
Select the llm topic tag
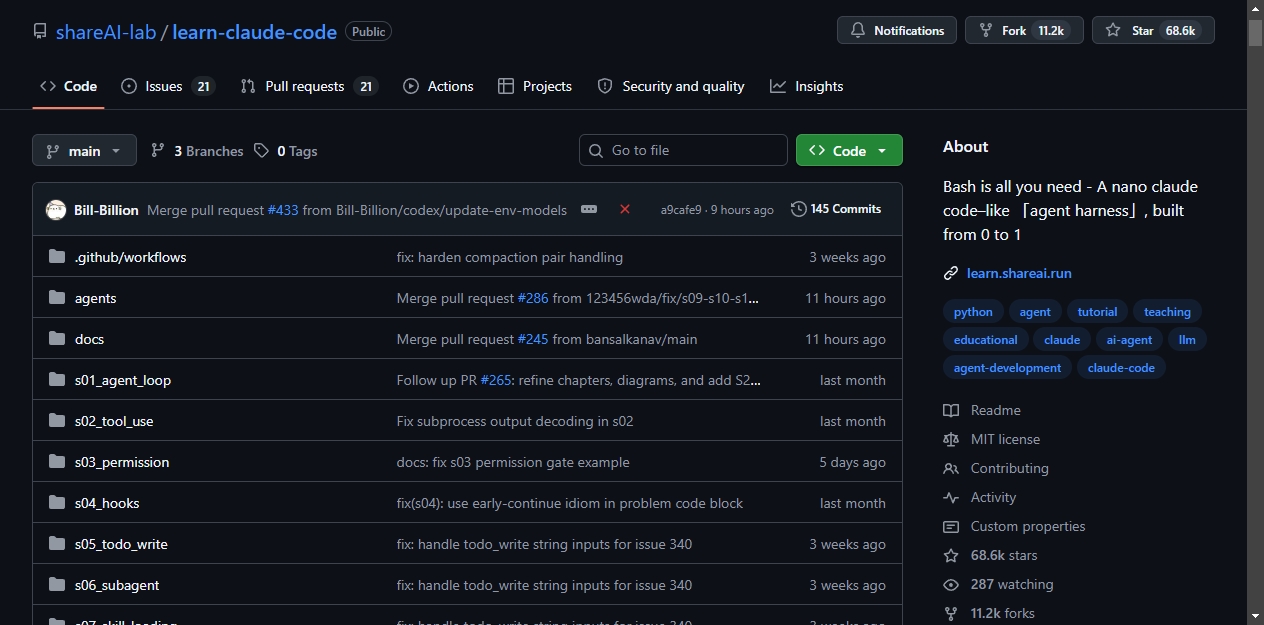point(1187,340)
